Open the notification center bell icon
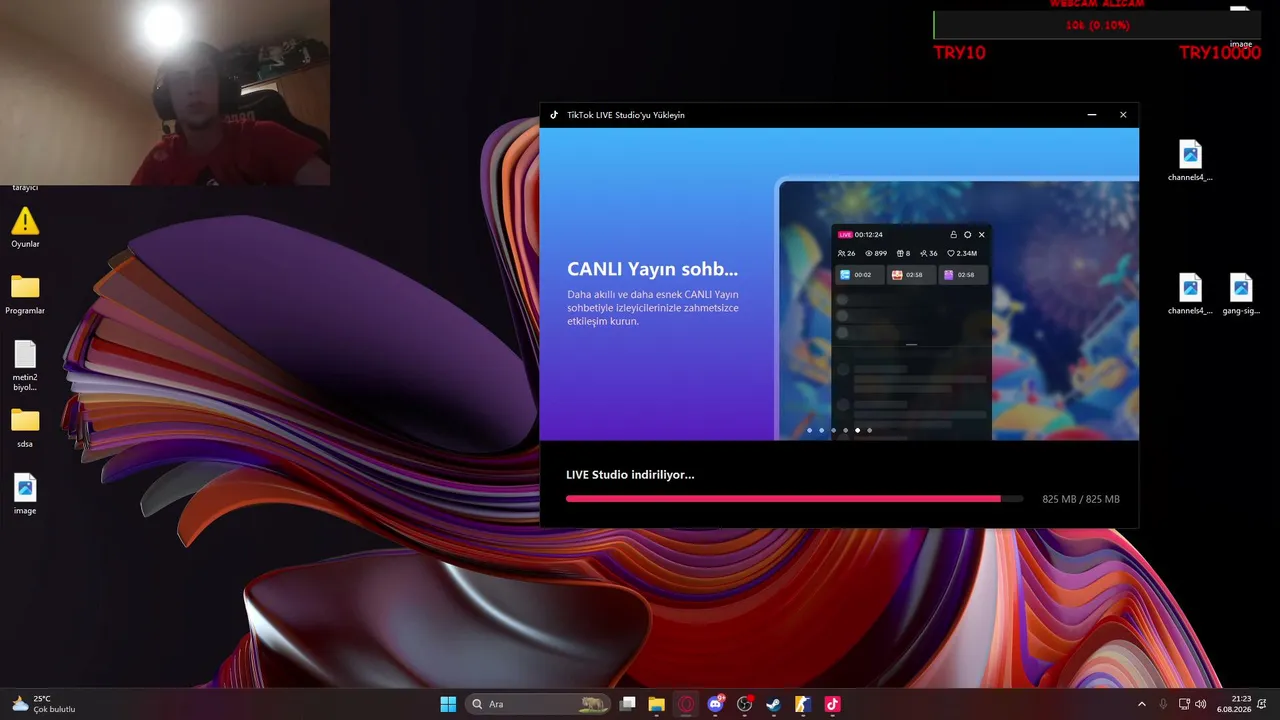Viewport: 1280px width, 720px height. coord(1263,704)
